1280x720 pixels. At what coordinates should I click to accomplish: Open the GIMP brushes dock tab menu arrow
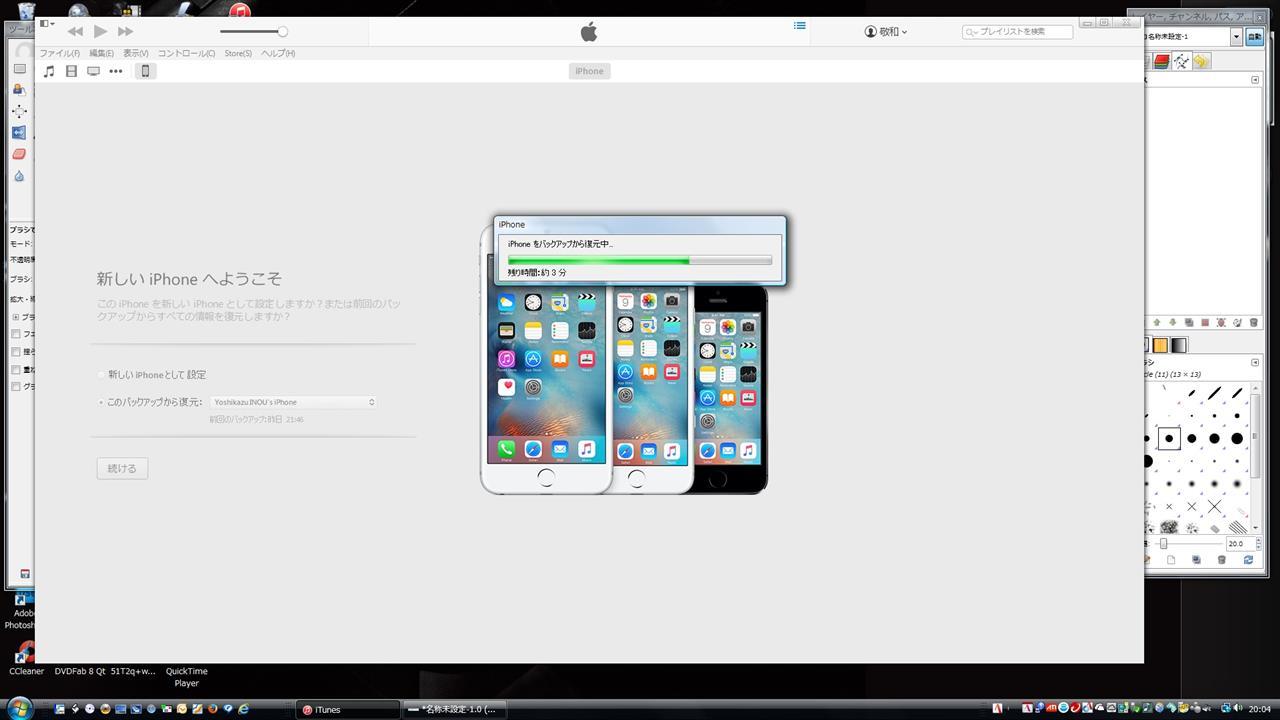point(1256,362)
